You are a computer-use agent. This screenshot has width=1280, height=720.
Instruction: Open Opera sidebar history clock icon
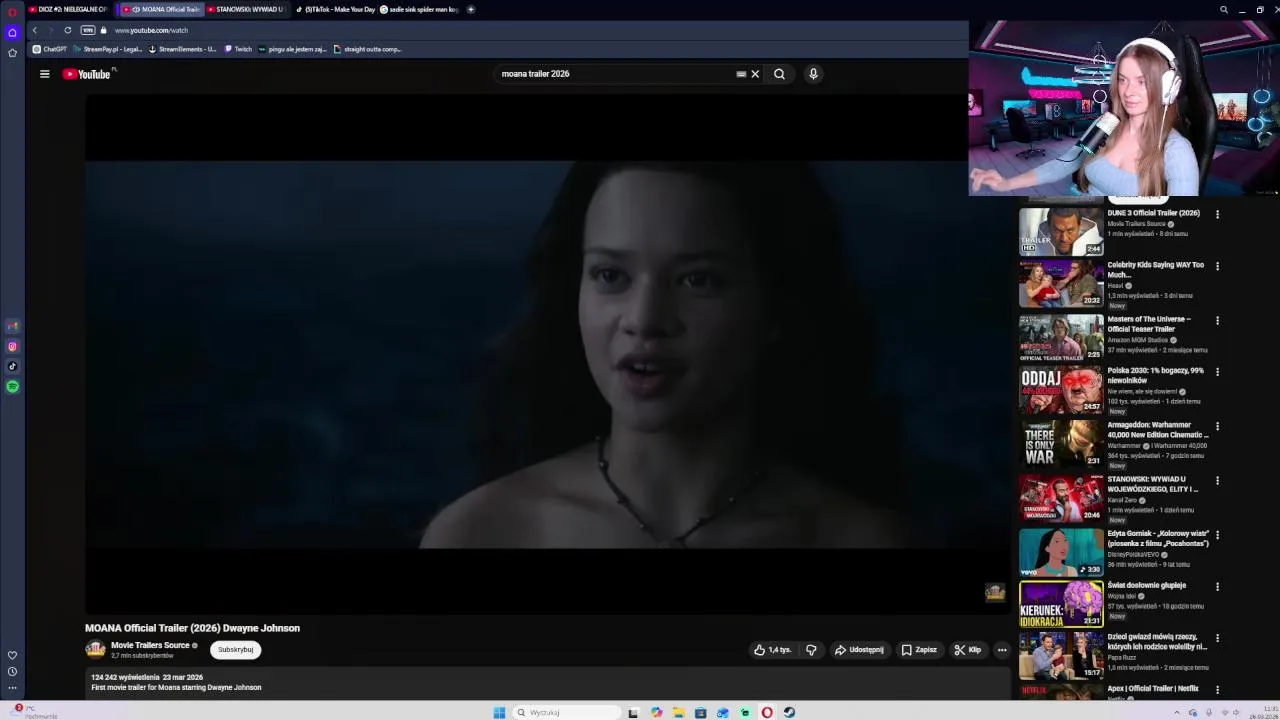click(x=12, y=671)
